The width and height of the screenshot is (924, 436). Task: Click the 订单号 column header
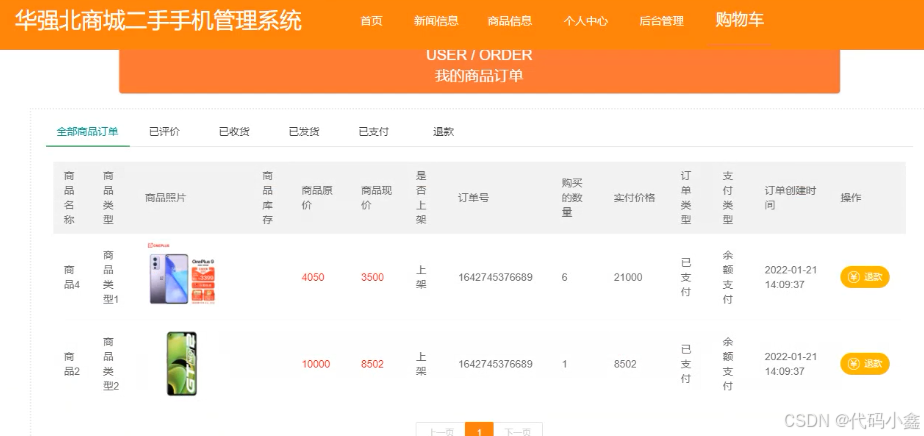click(473, 198)
